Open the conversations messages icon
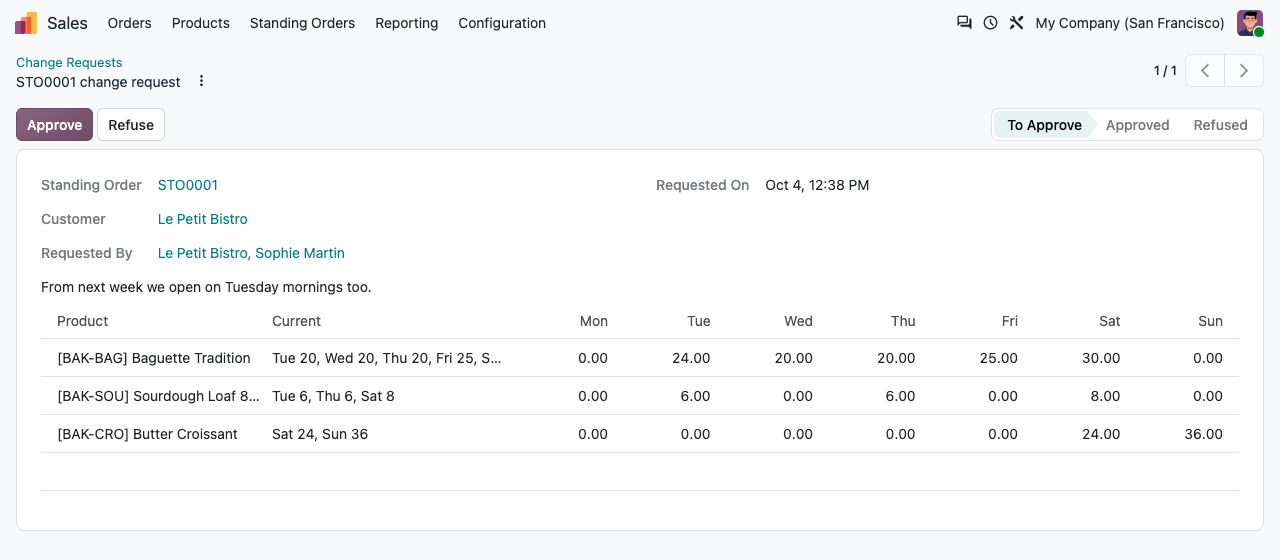 tap(964, 23)
